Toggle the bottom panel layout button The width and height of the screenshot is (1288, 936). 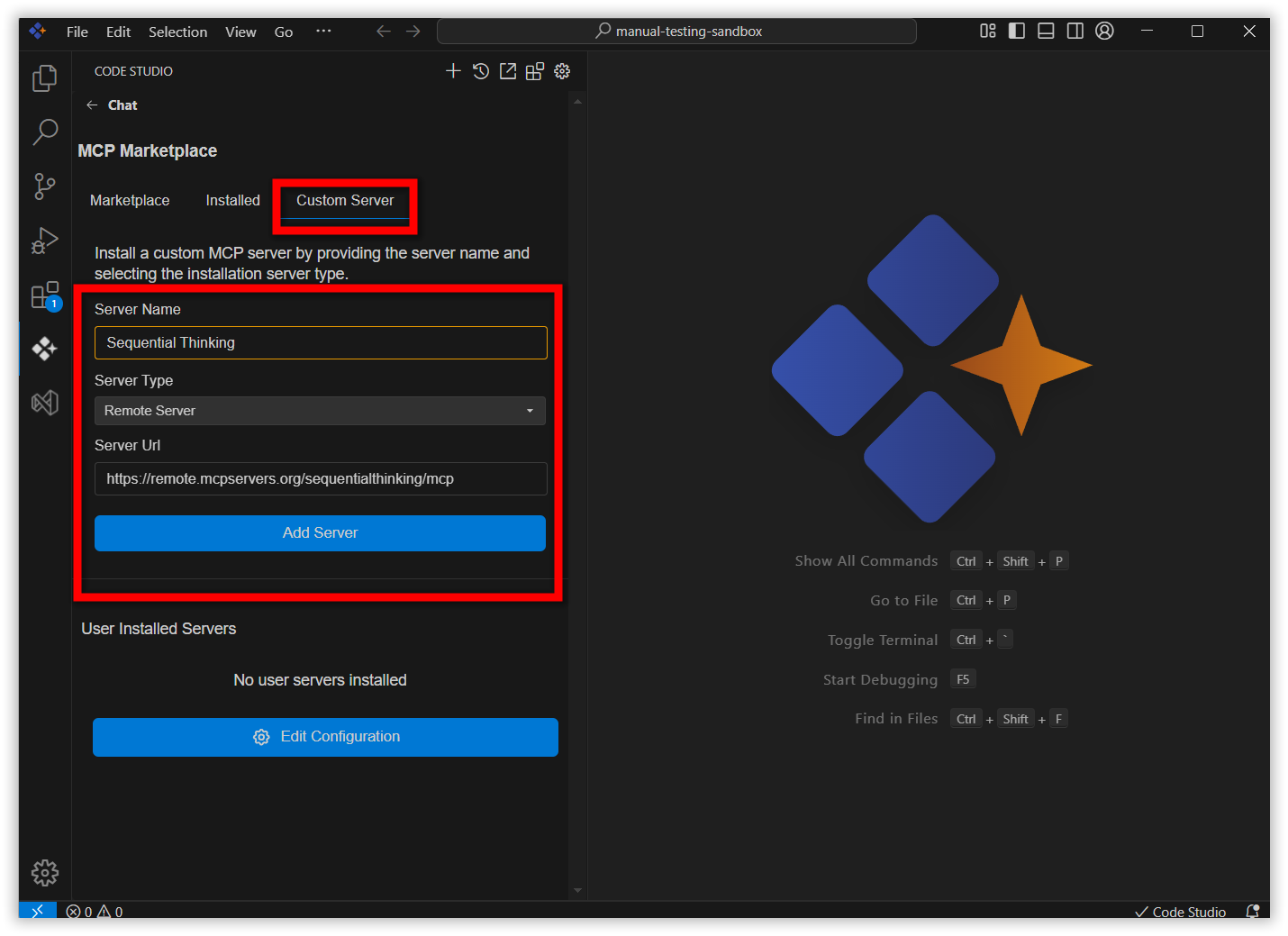[x=1046, y=32]
